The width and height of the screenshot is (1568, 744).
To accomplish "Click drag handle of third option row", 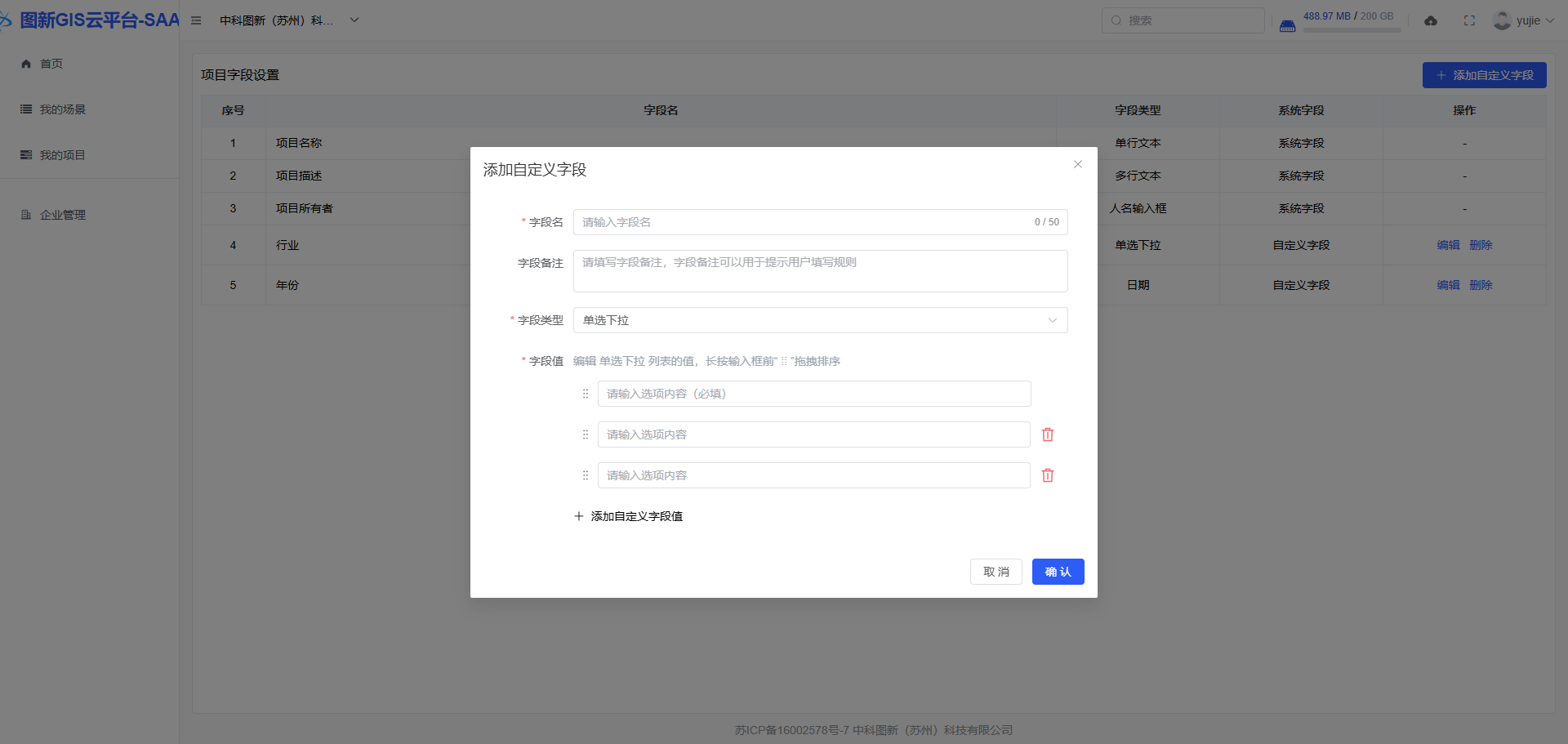I will 585,475.
